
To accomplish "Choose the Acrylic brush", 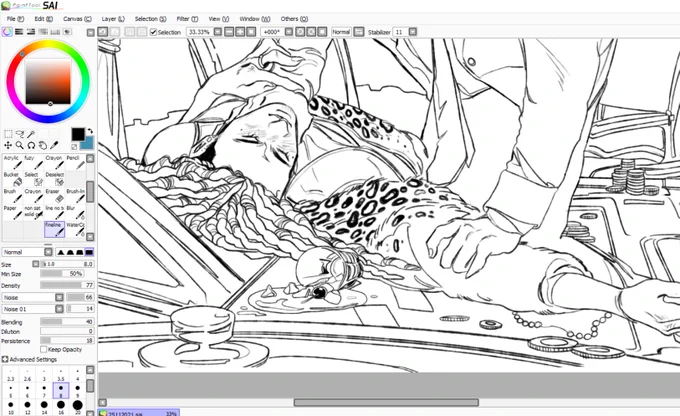I will pos(13,162).
